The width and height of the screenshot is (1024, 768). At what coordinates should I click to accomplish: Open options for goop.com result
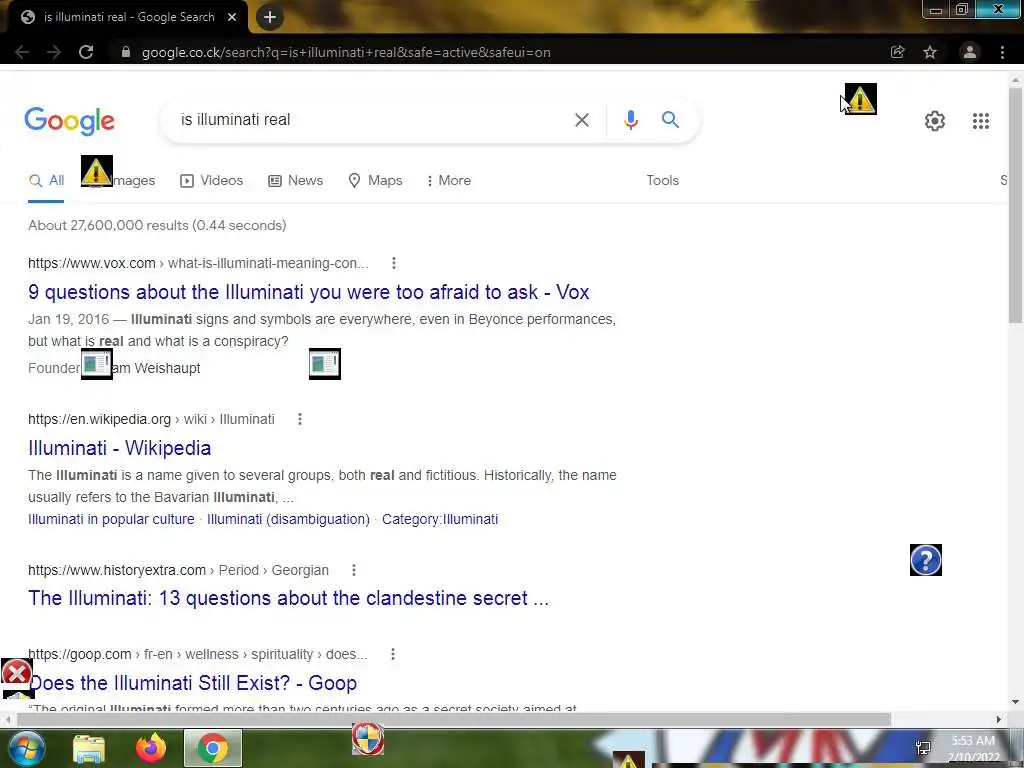pos(392,654)
